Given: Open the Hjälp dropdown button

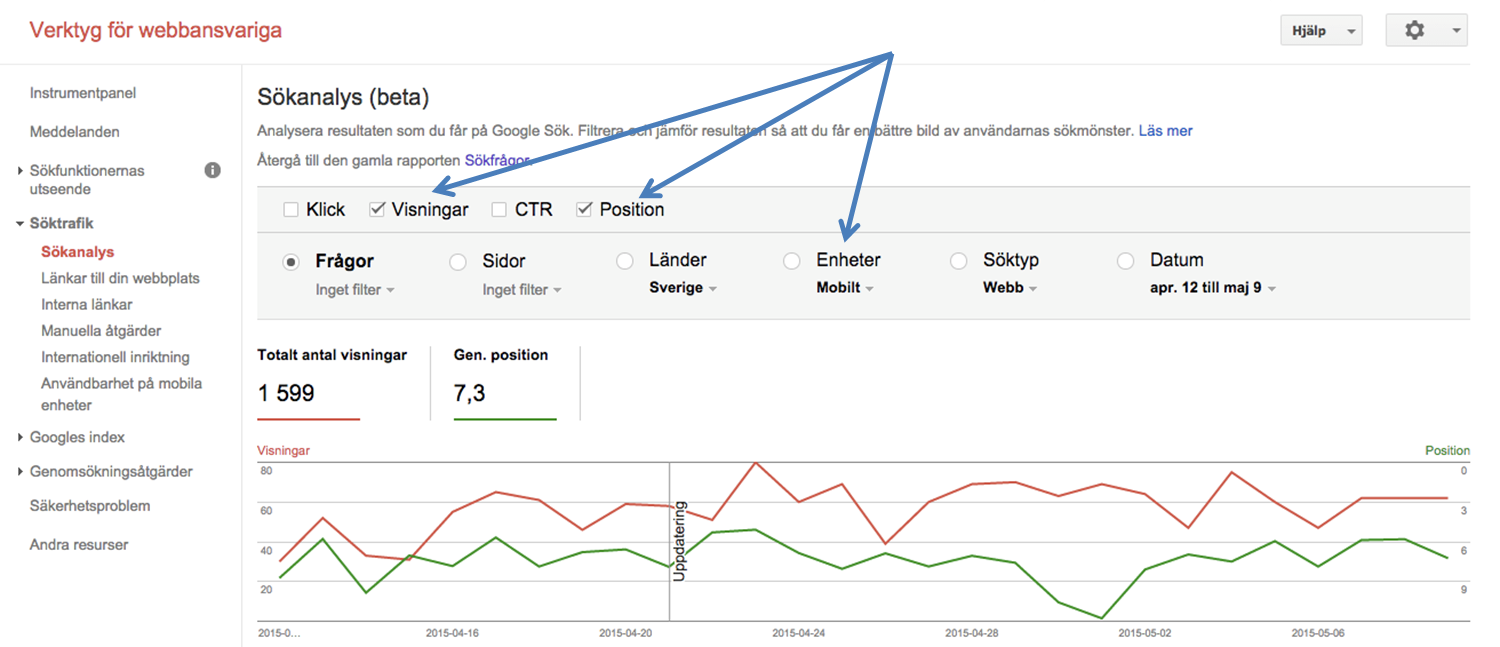Looking at the screenshot, I should (x=1320, y=31).
